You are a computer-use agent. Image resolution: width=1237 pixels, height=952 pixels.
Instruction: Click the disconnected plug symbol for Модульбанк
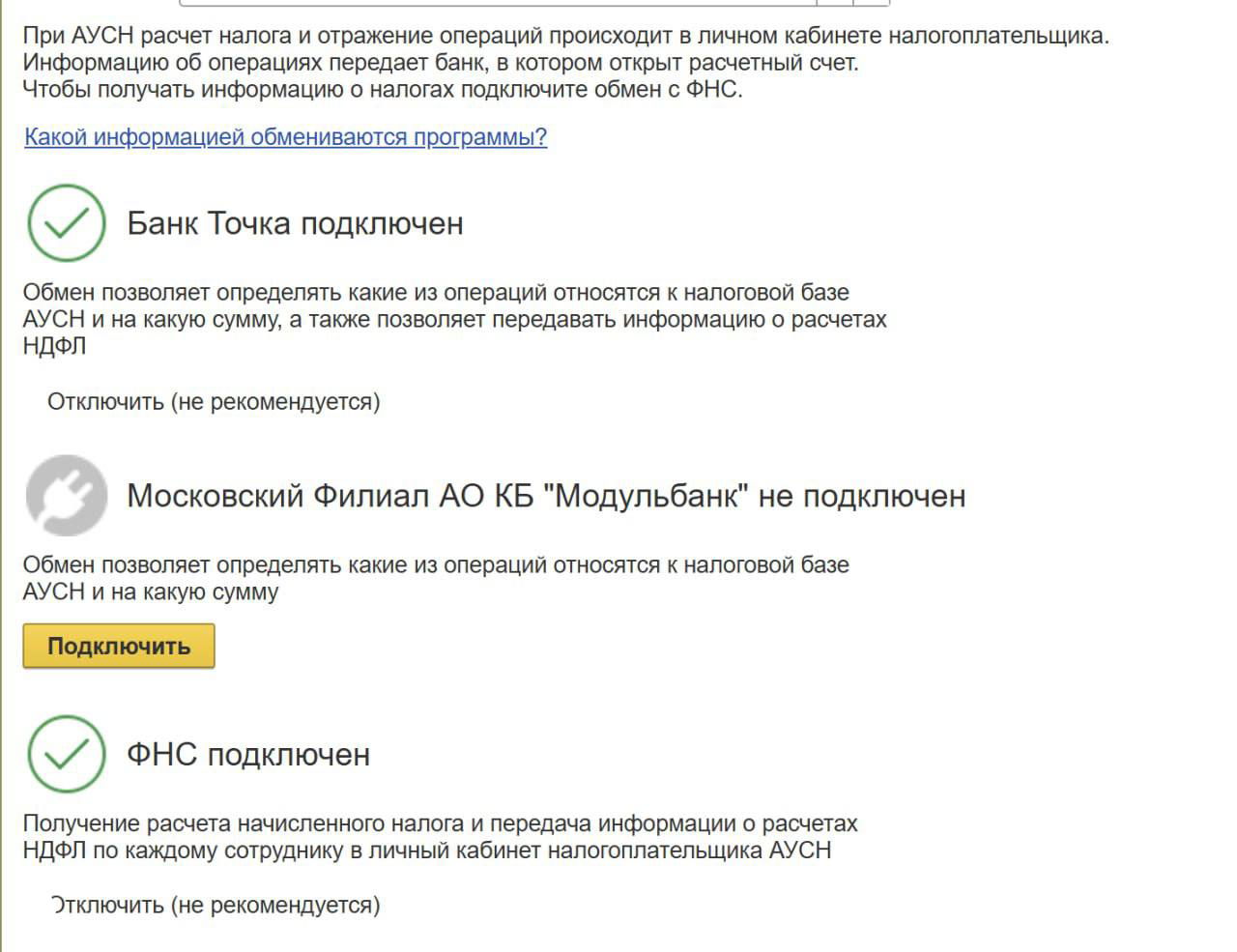click(x=66, y=496)
